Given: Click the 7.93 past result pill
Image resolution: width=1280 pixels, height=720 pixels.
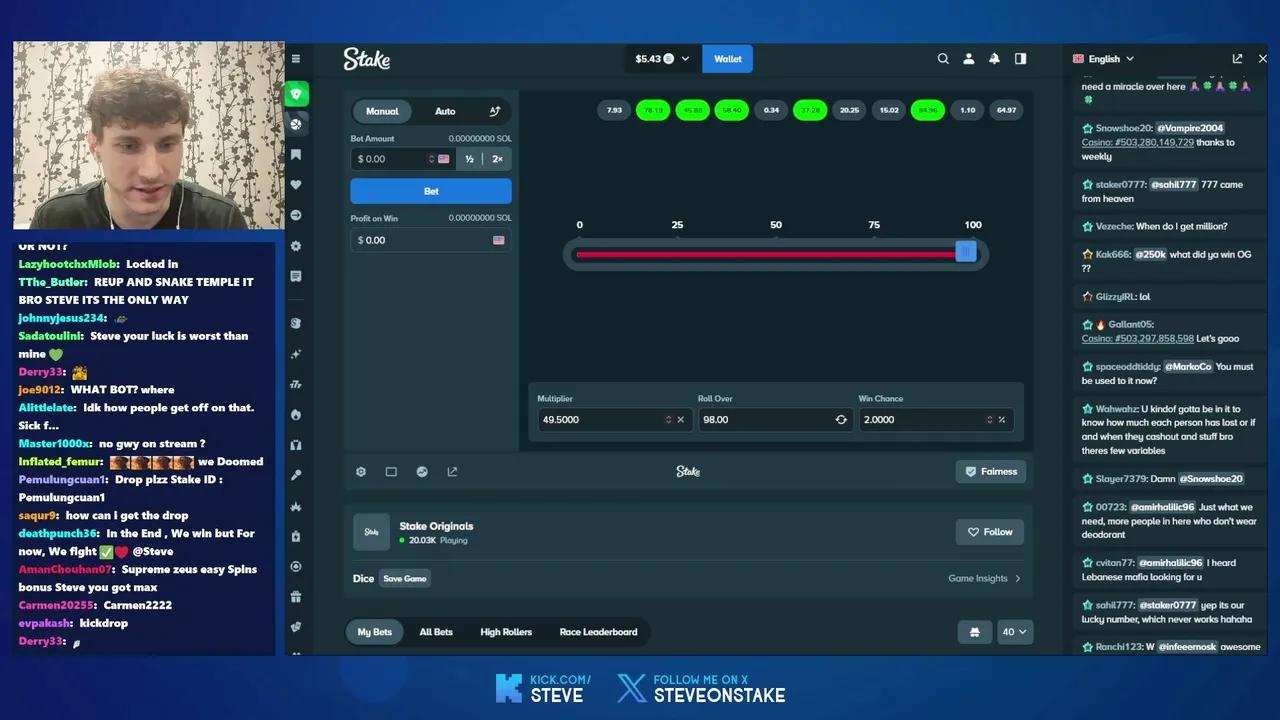Looking at the screenshot, I should click(614, 110).
